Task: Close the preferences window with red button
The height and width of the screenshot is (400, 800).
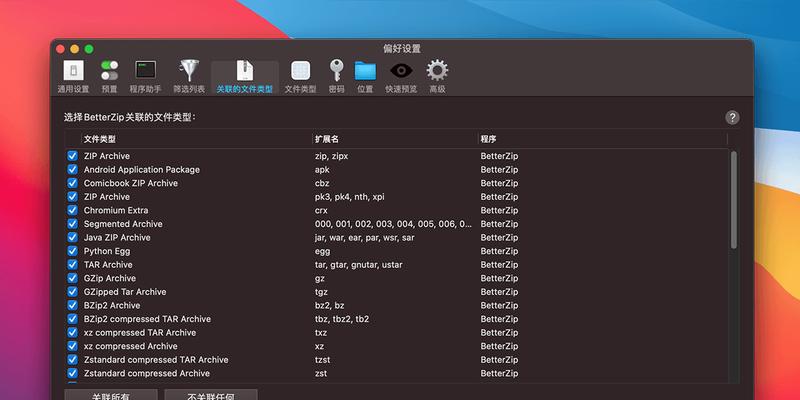Action: 60,49
